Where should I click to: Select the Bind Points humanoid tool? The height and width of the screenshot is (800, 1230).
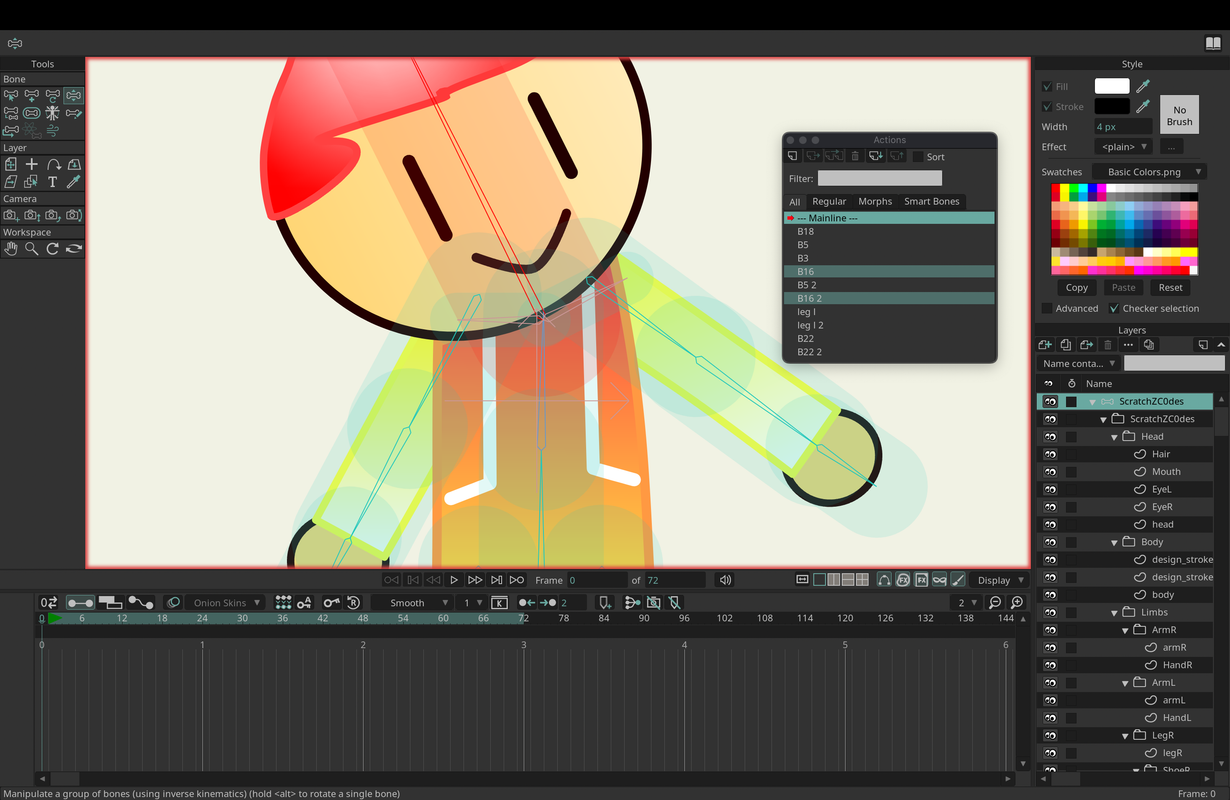(53, 113)
